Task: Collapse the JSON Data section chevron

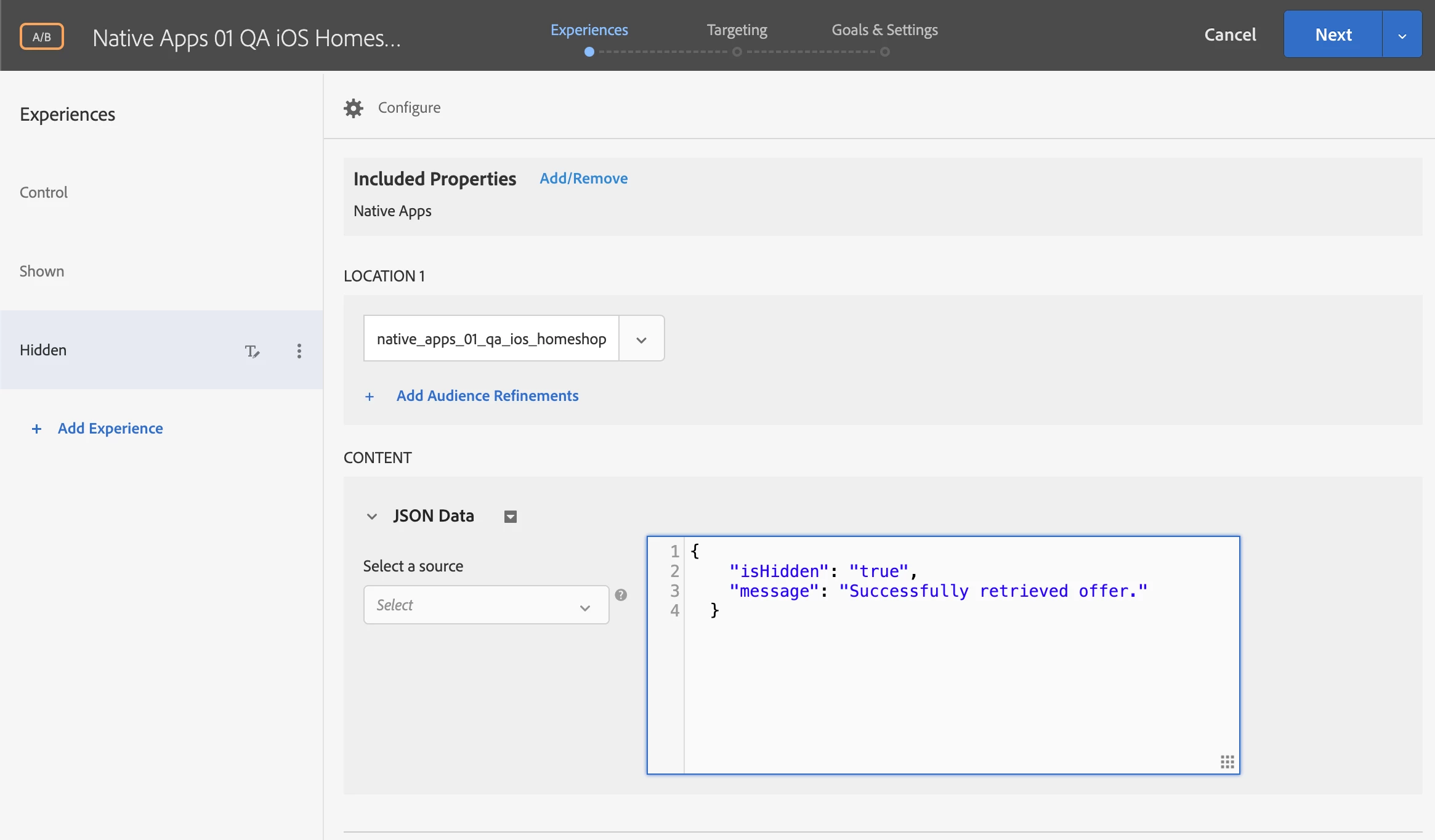Action: pos(372,517)
